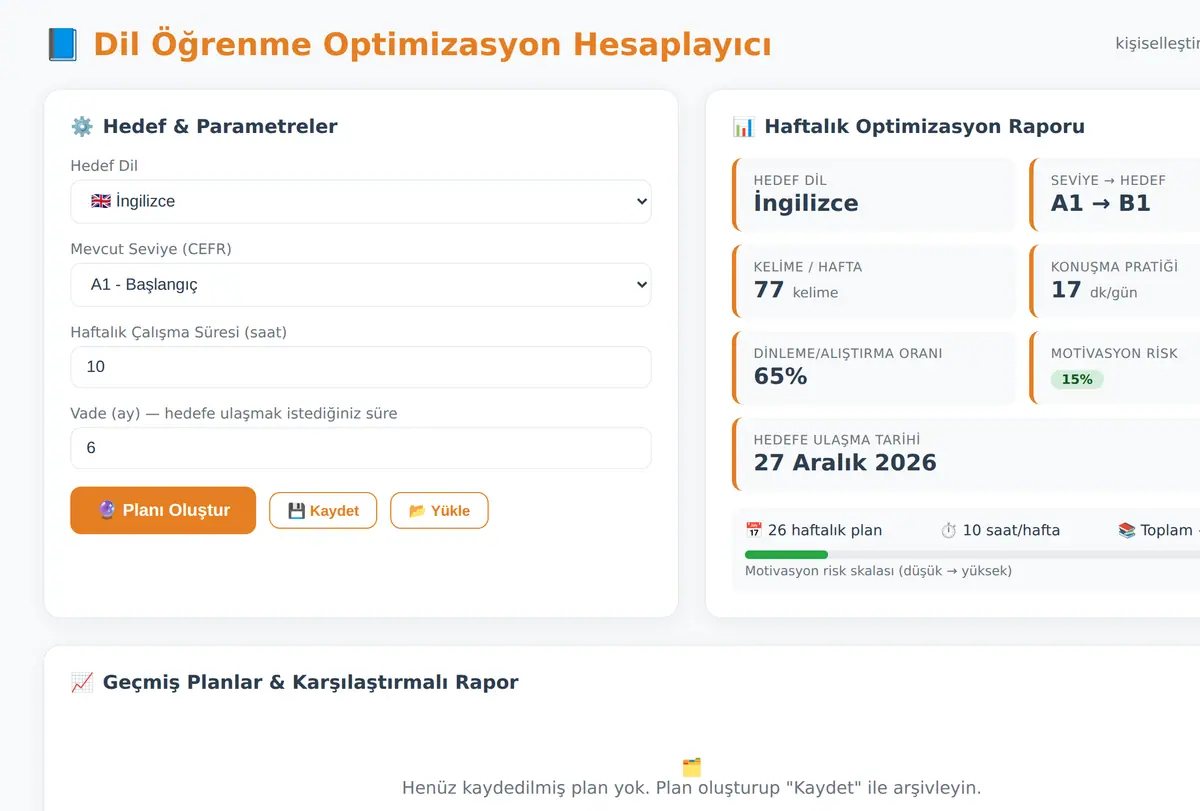Click the Dil Öğrenme Optimizasyon Hesaplayıcı title
The width and height of the screenshot is (1200, 811).
coord(432,45)
